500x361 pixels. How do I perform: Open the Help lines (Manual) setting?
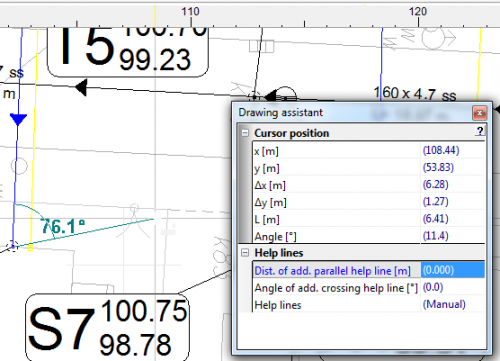[453, 304]
